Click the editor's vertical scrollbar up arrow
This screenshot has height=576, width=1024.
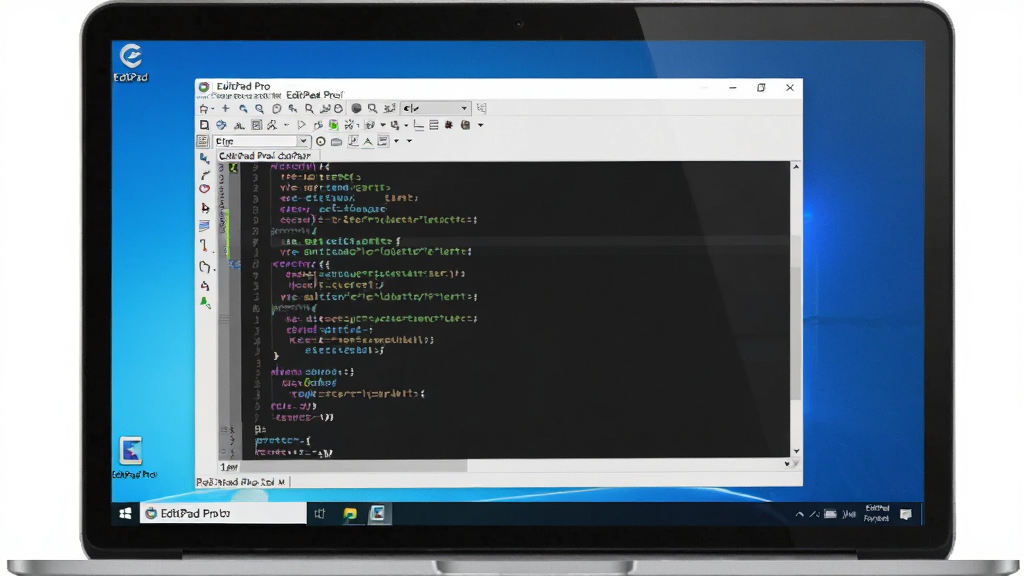click(796, 167)
